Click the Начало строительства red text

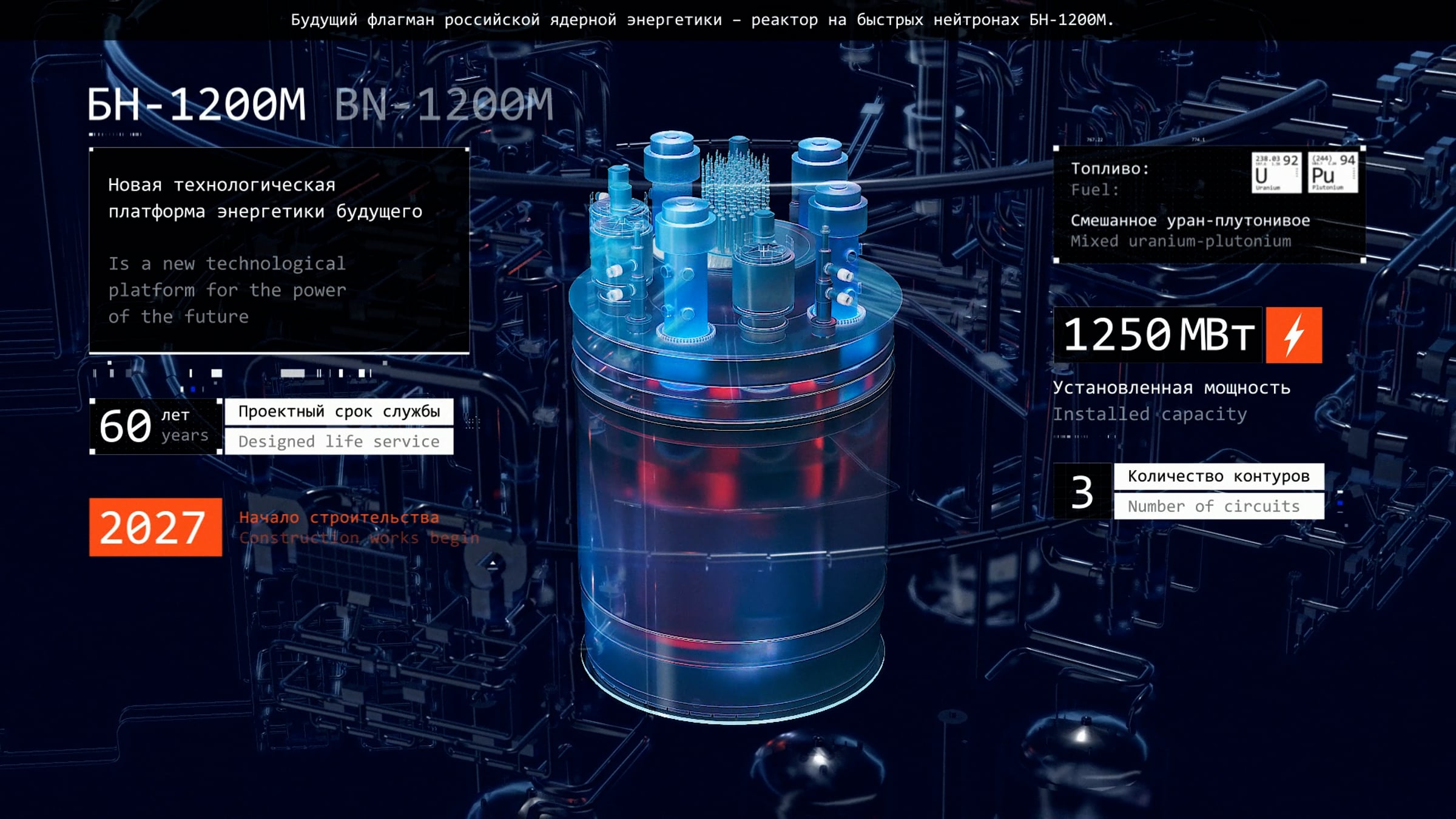coord(339,517)
